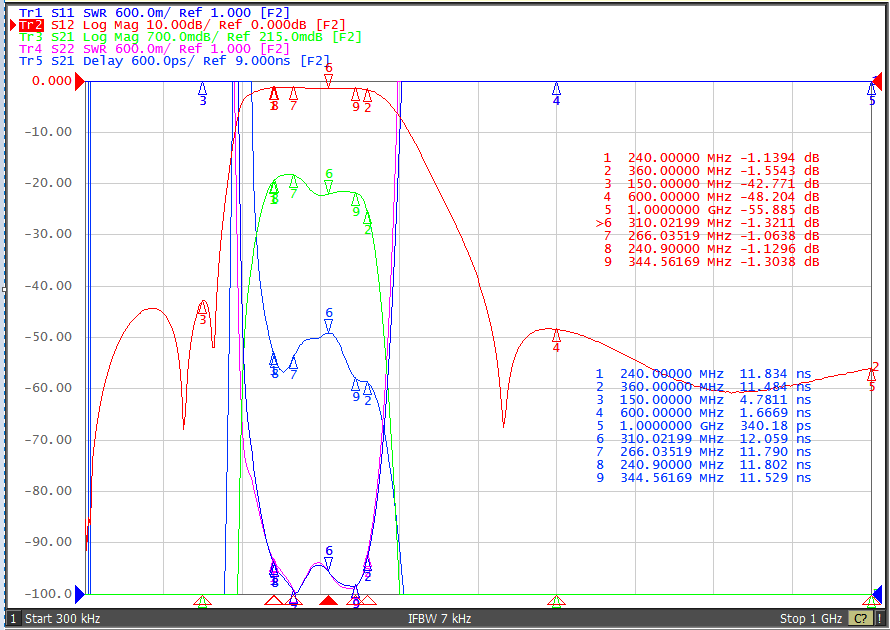Select trace Tr1 S11 SWR label
The height and width of the screenshot is (630, 890).
click(154, 12)
